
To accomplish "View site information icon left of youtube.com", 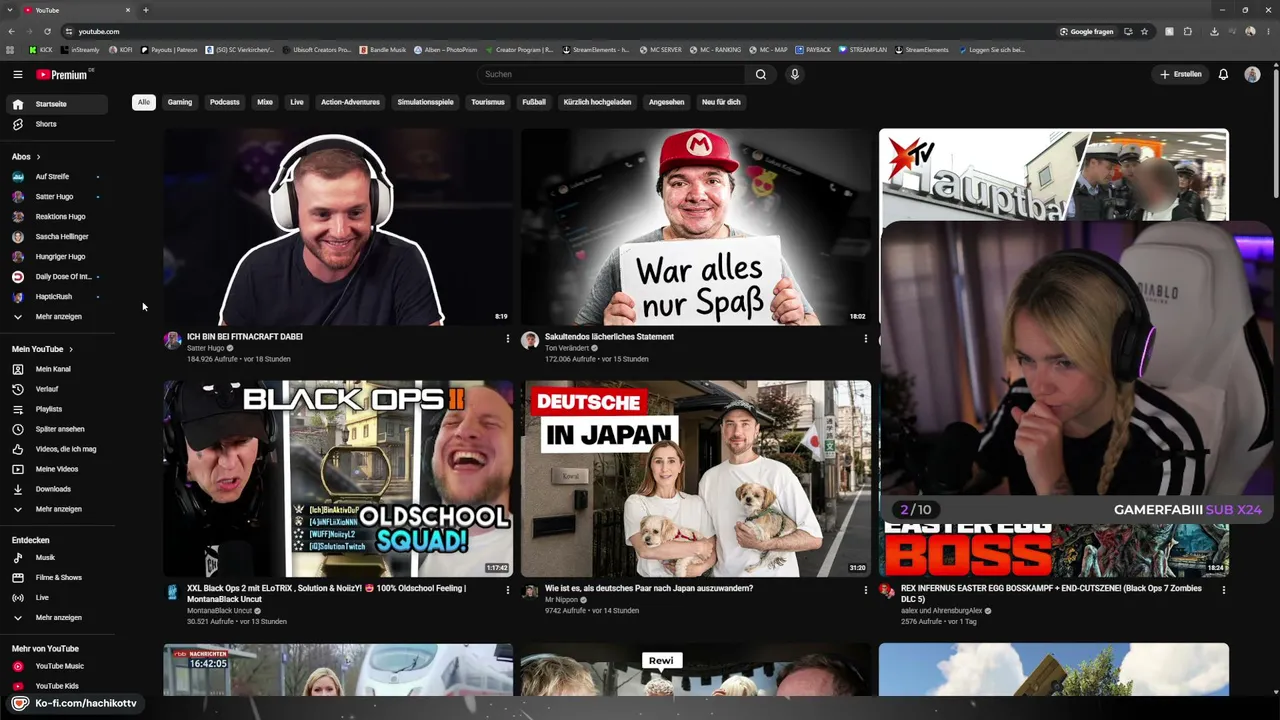I will tap(68, 31).
